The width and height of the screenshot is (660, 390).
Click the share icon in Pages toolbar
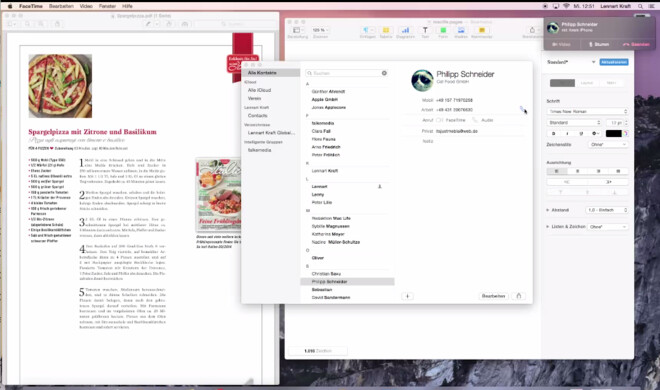(x=532, y=30)
